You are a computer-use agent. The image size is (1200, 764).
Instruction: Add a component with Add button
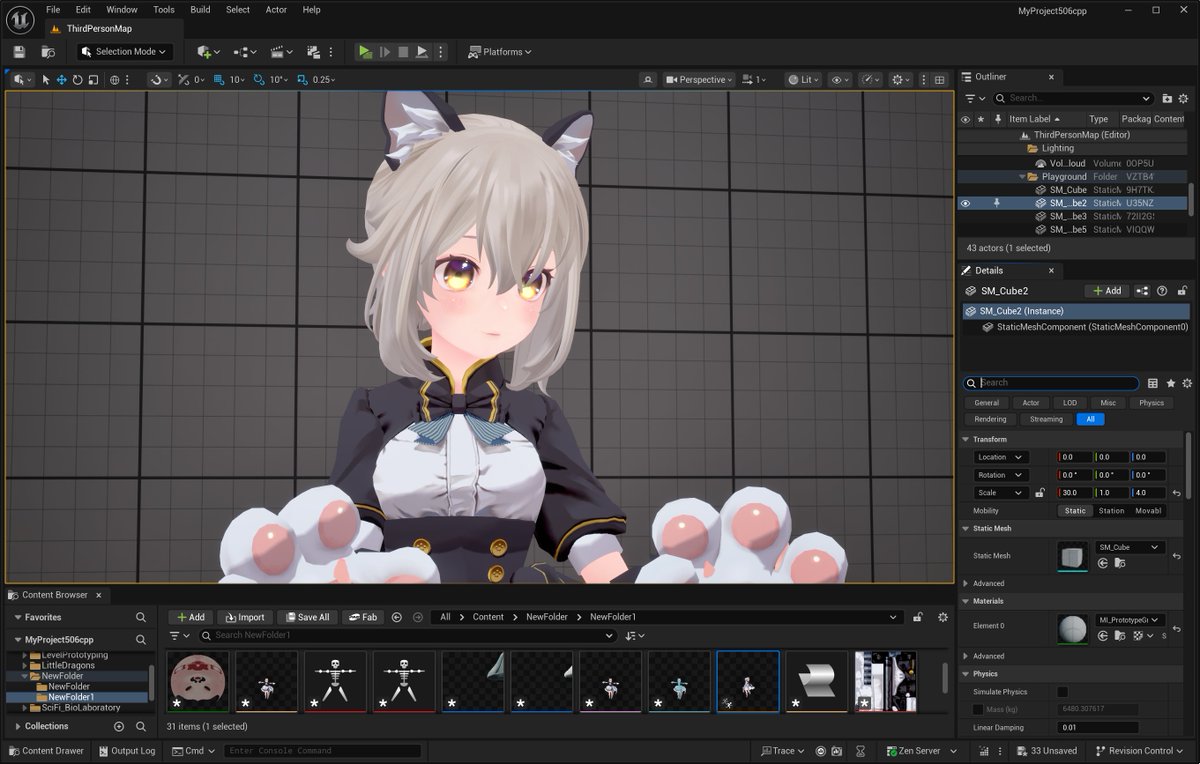pos(1106,290)
